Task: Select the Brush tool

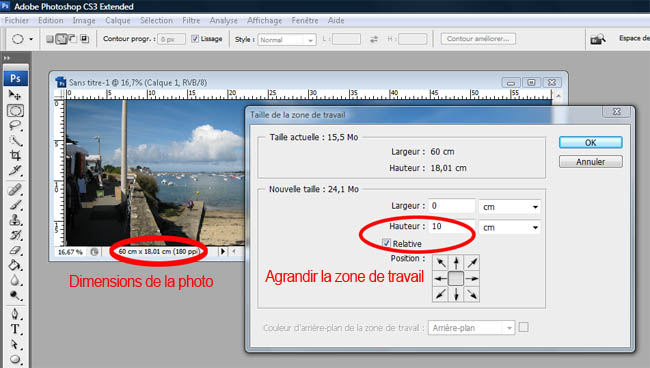Action: coord(15,205)
